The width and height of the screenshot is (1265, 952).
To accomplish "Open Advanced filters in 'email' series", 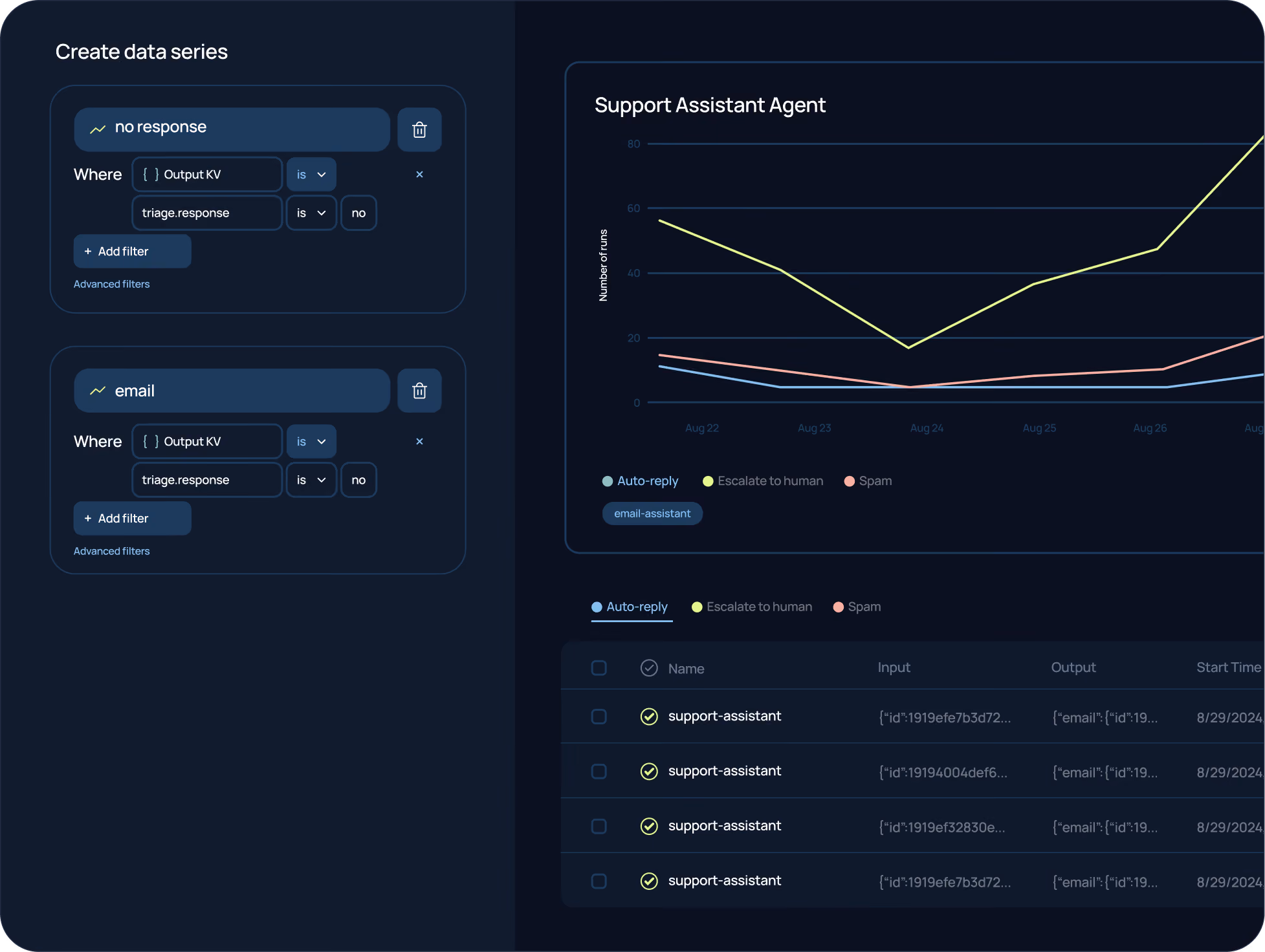I will pyautogui.click(x=111, y=551).
